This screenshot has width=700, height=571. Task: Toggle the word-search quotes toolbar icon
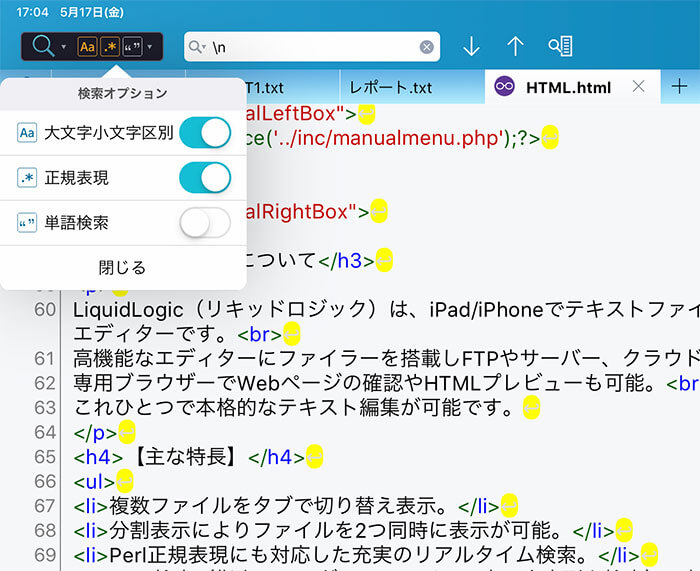tap(132, 46)
